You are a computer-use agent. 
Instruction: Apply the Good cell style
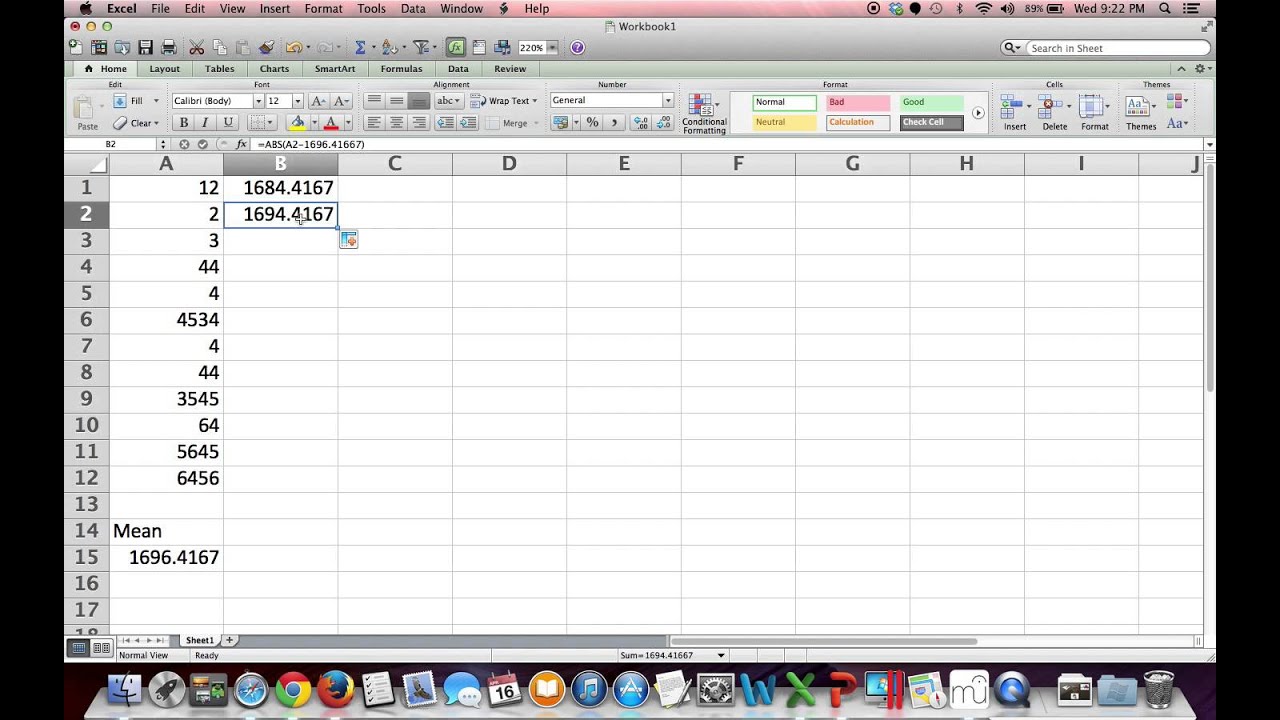click(931, 102)
